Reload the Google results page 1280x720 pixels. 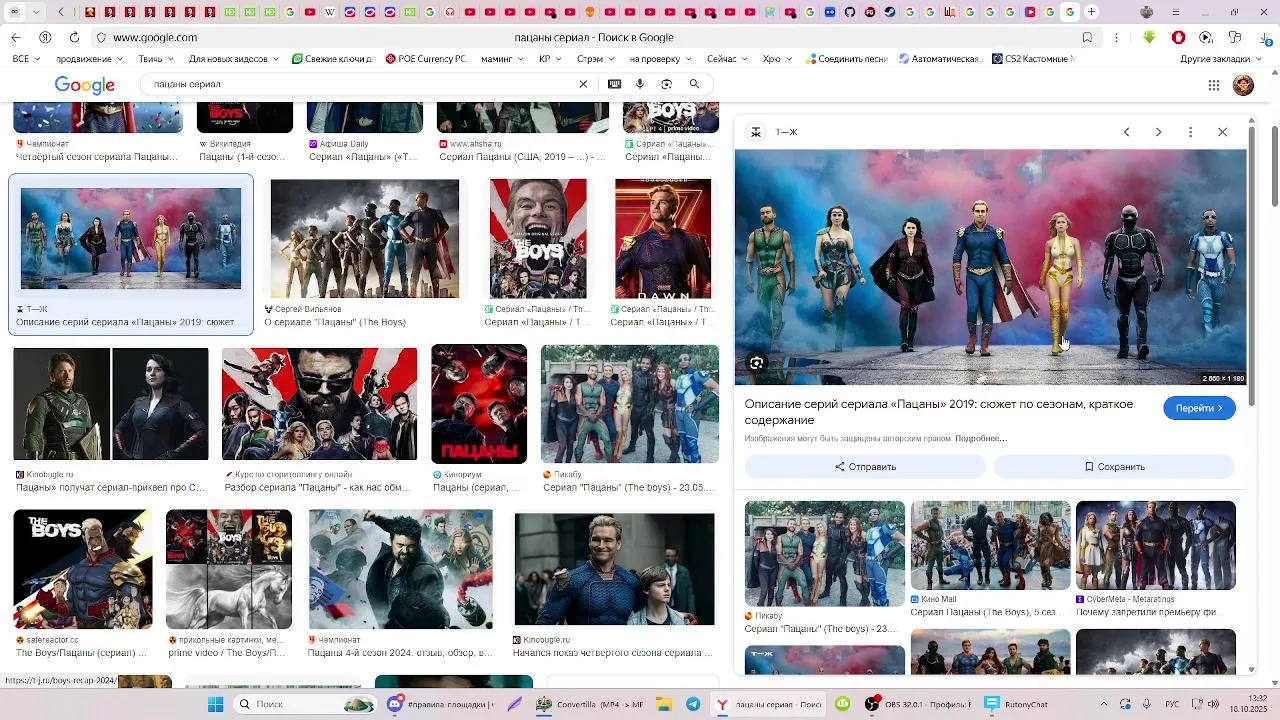point(74,37)
